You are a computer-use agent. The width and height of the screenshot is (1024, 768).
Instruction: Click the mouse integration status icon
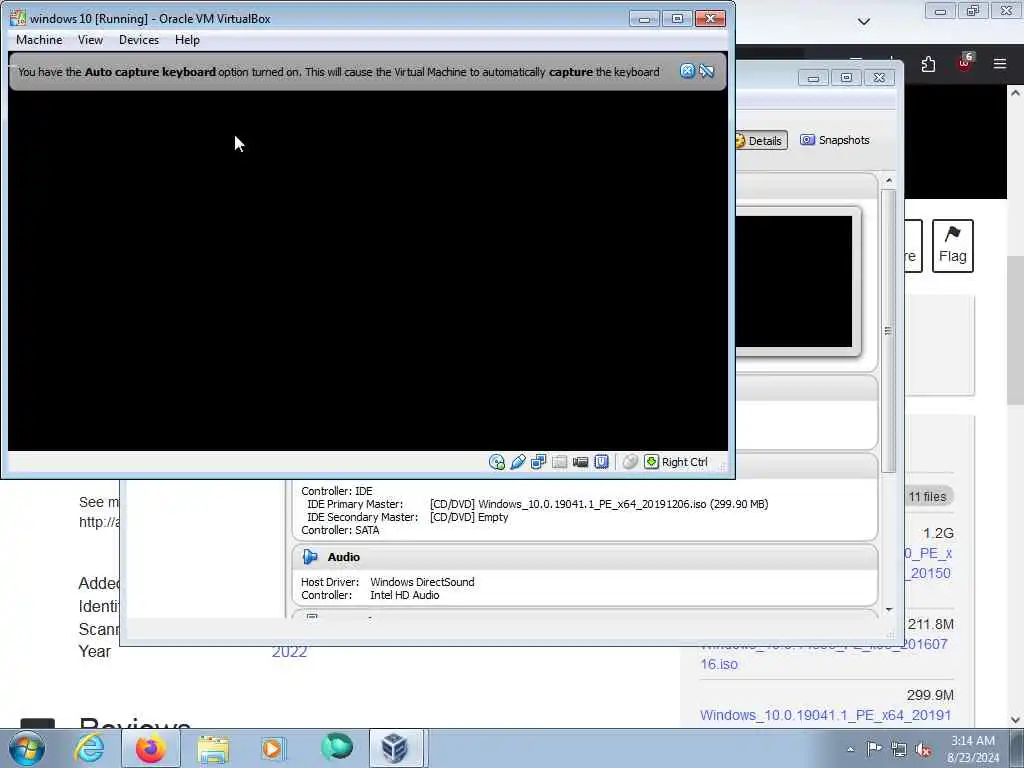click(x=630, y=462)
